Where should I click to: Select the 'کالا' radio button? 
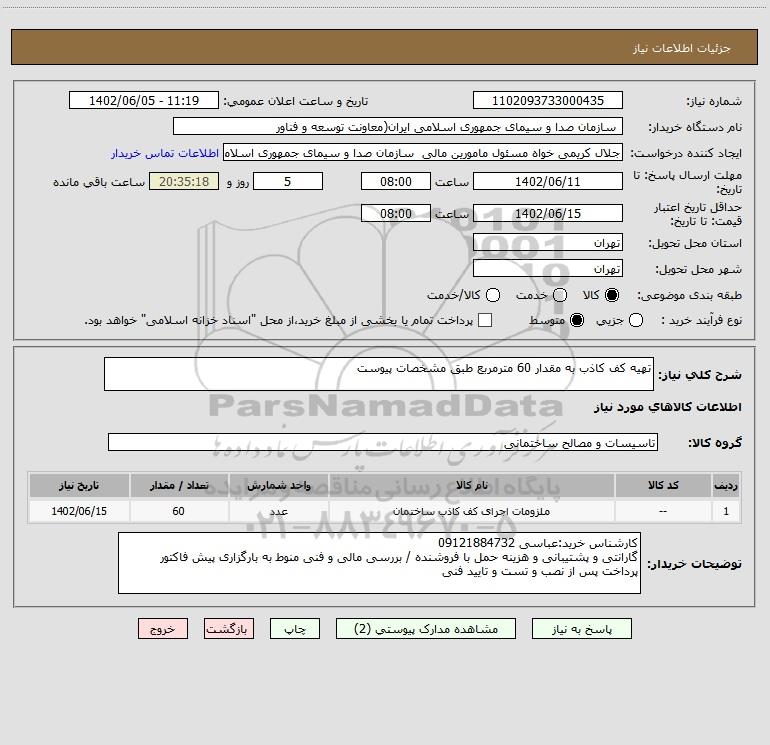click(x=612, y=295)
